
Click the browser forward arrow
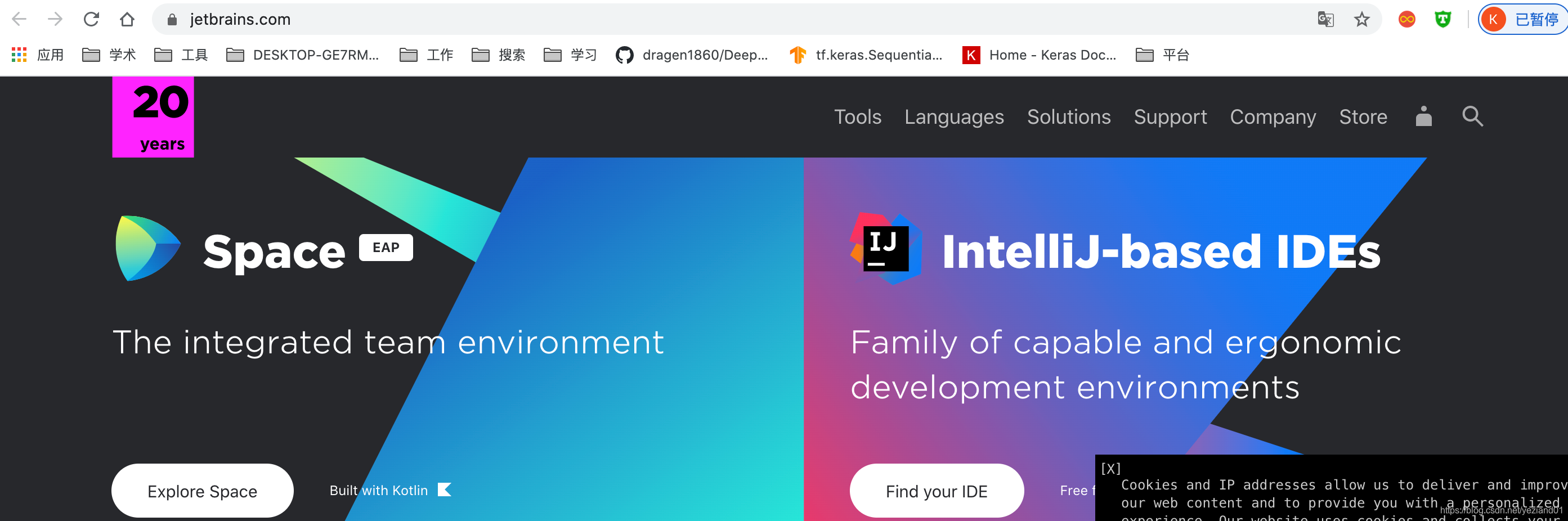pos(55,20)
